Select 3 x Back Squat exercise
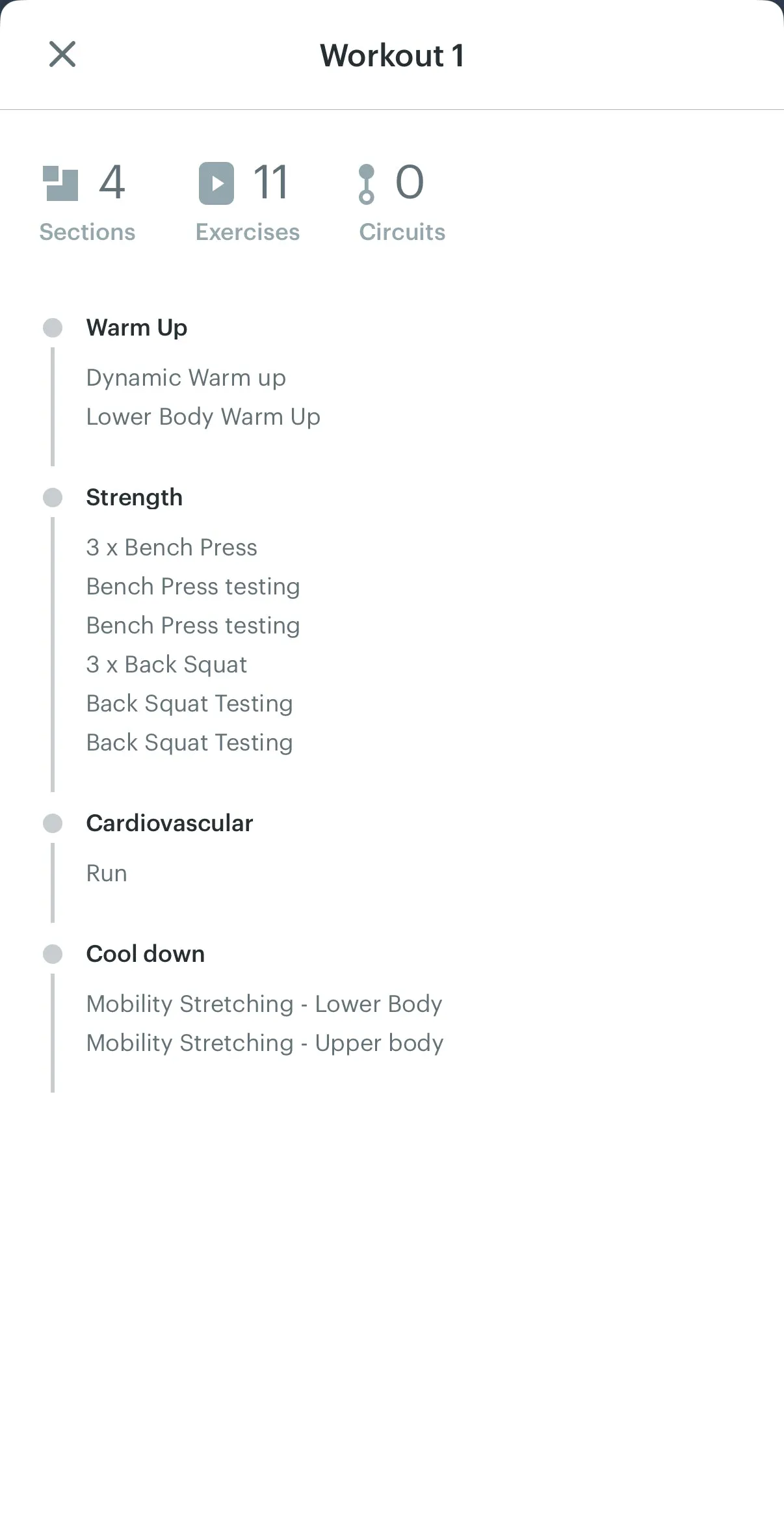This screenshot has height=1529, width=784. point(167,665)
